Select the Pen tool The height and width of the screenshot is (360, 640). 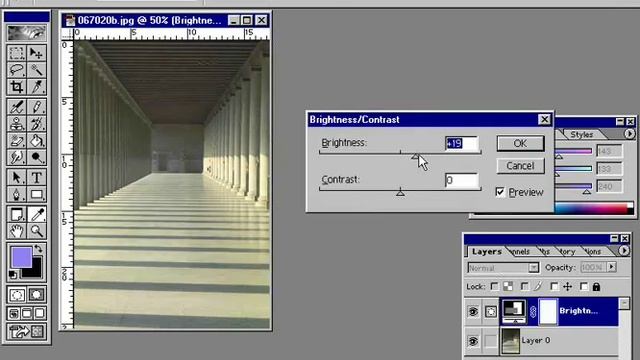click(17, 194)
